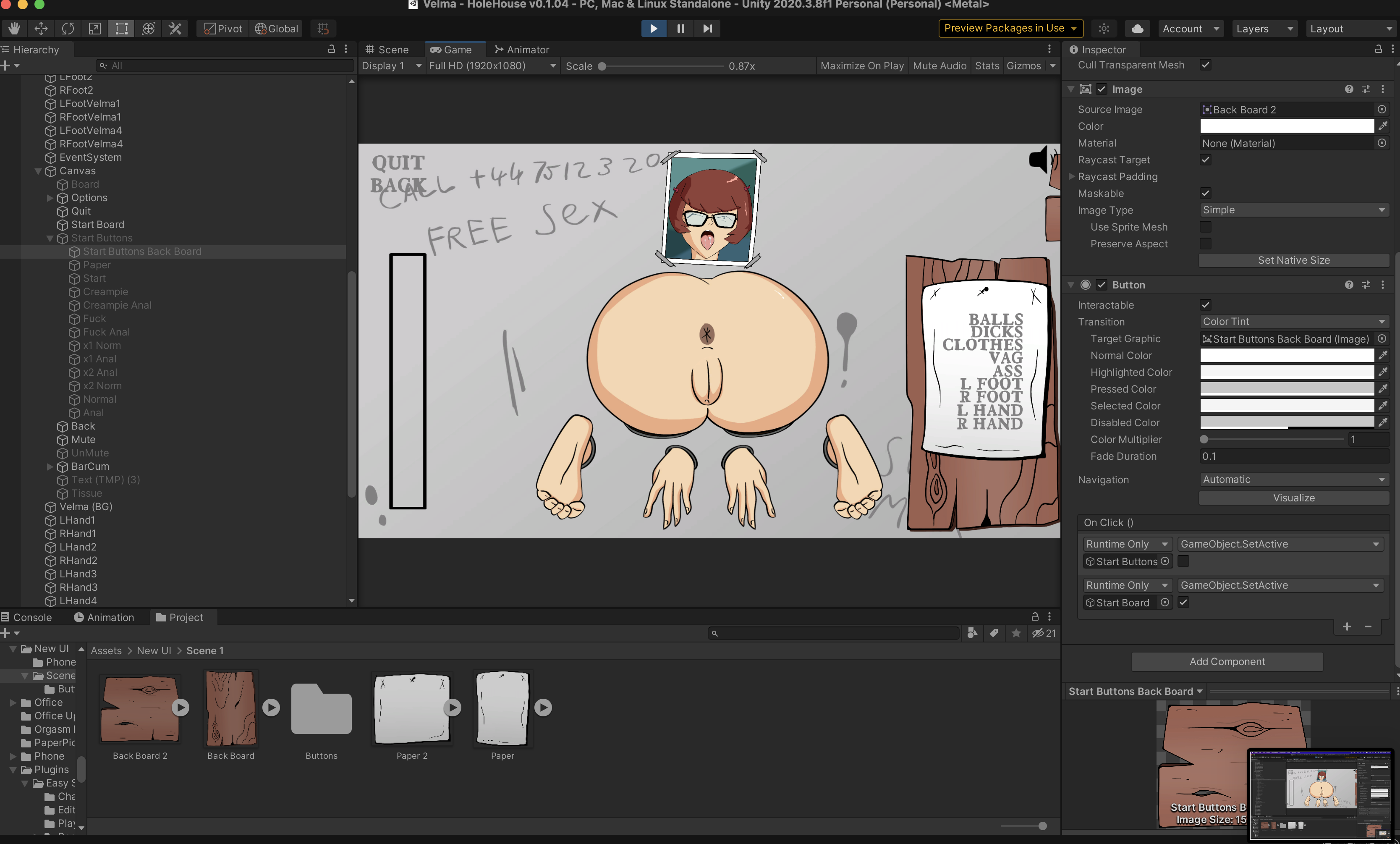Select the Rect tool

pos(122,29)
